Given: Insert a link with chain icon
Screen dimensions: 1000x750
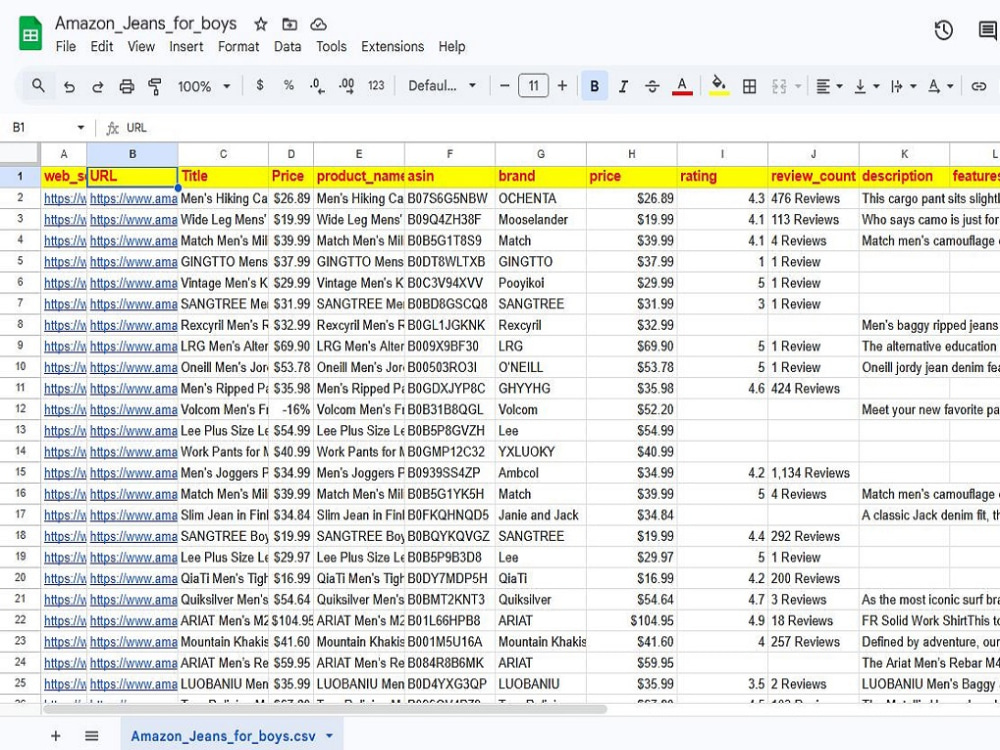Looking at the screenshot, I should click(978, 86).
